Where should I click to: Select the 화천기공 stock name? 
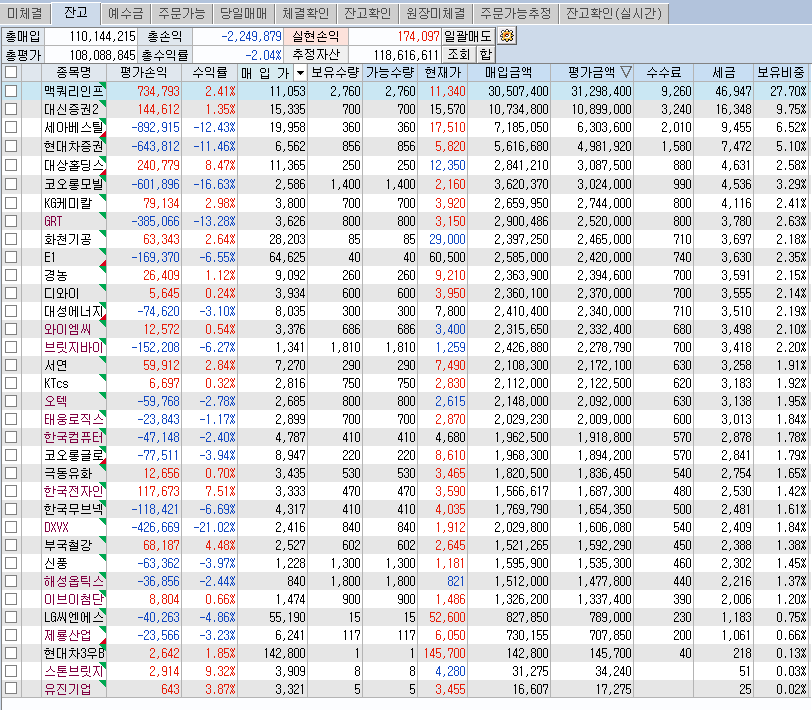click(68, 239)
